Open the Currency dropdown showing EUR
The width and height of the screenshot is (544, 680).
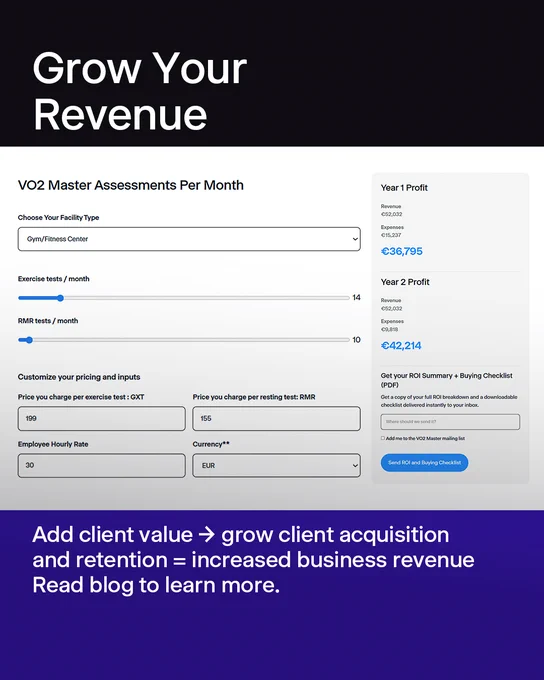point(276,465)
